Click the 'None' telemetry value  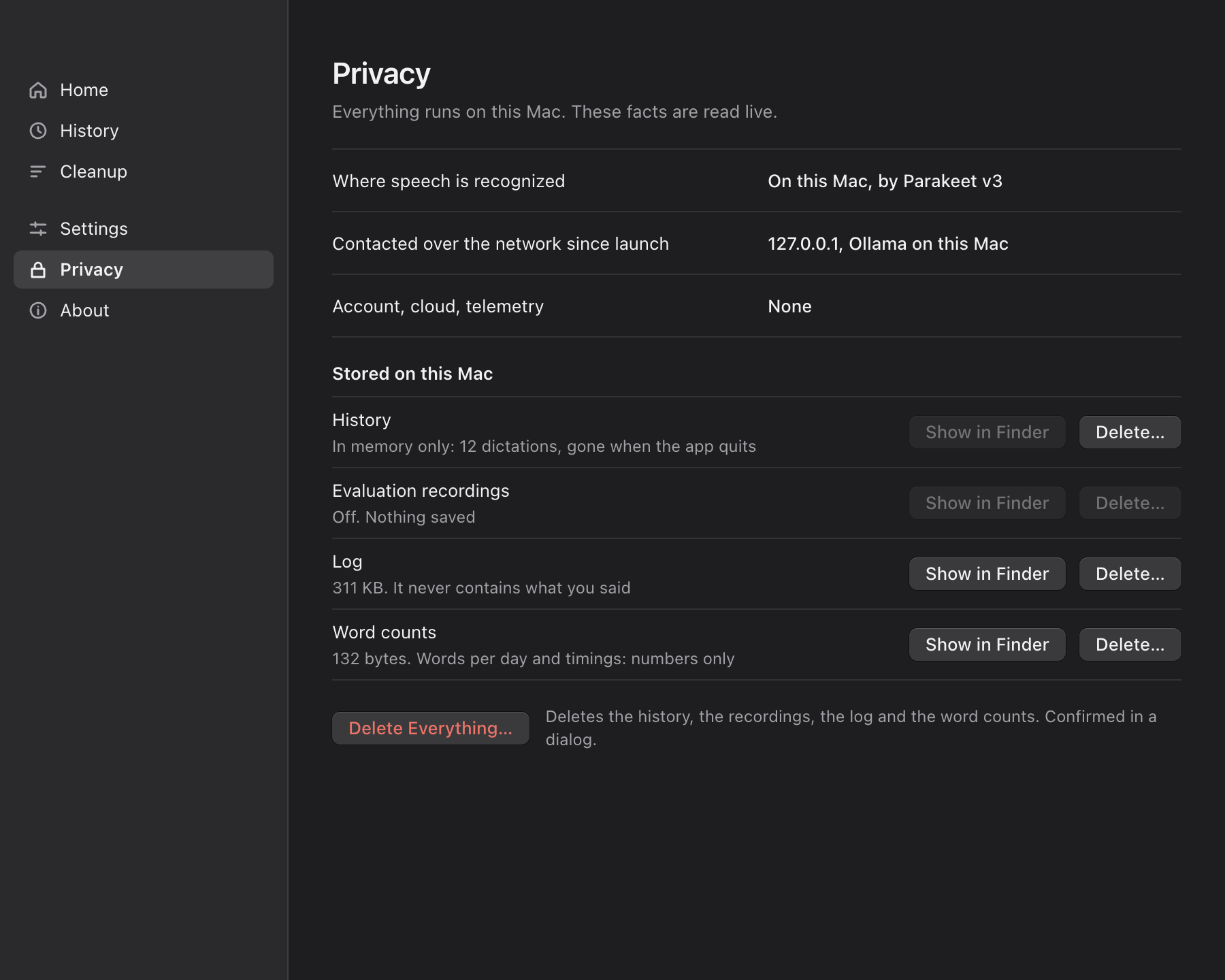[789, 306]
